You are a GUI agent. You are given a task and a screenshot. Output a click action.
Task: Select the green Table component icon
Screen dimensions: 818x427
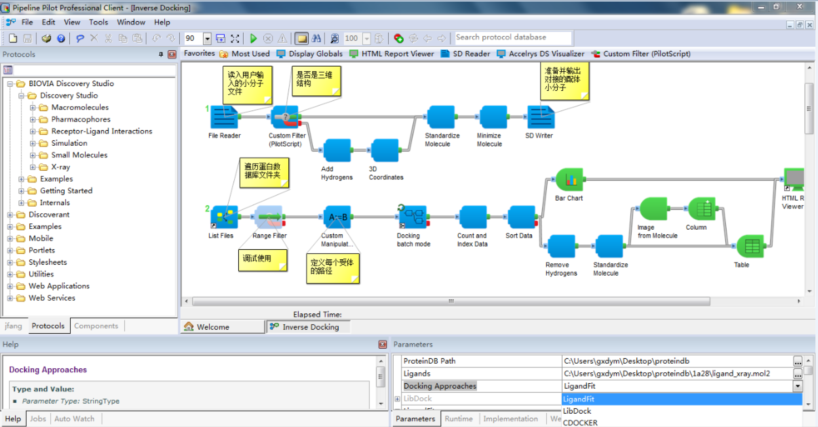pos(750,246)
